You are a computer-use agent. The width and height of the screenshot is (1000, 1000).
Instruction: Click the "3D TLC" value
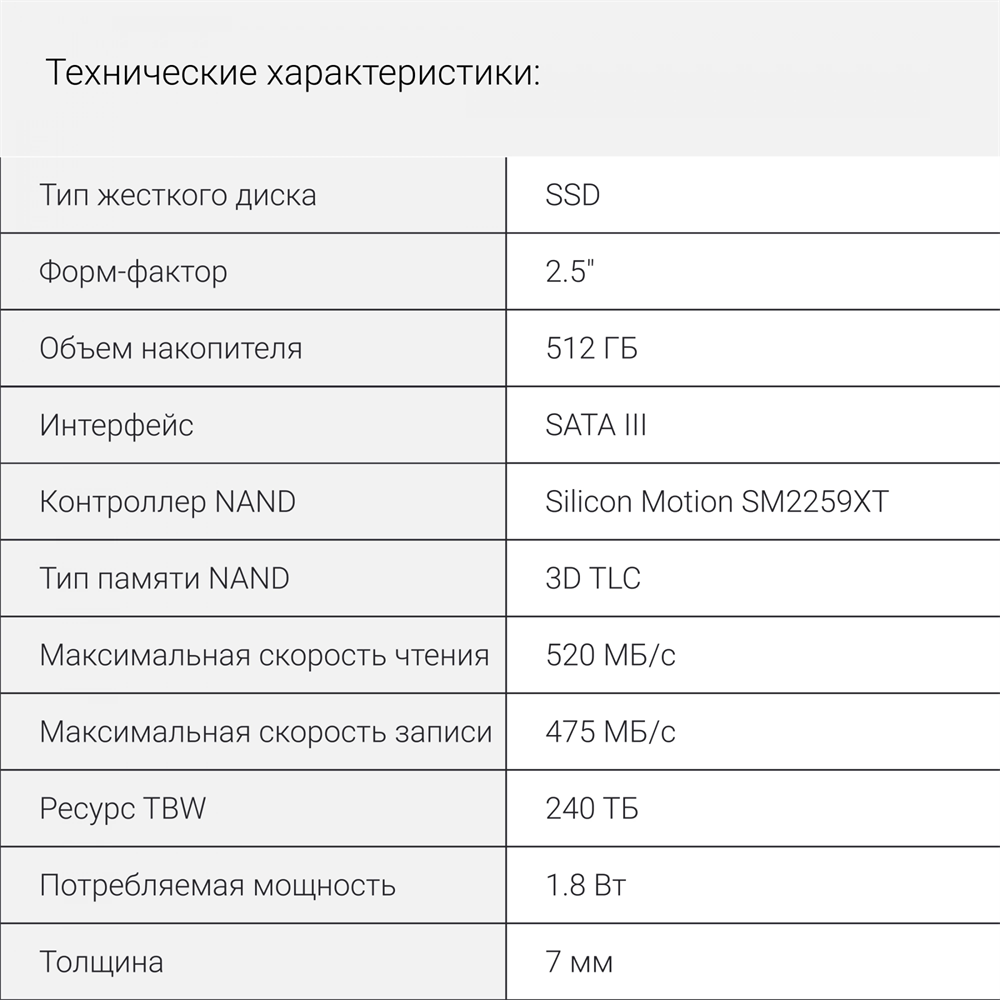click(593, 578)
